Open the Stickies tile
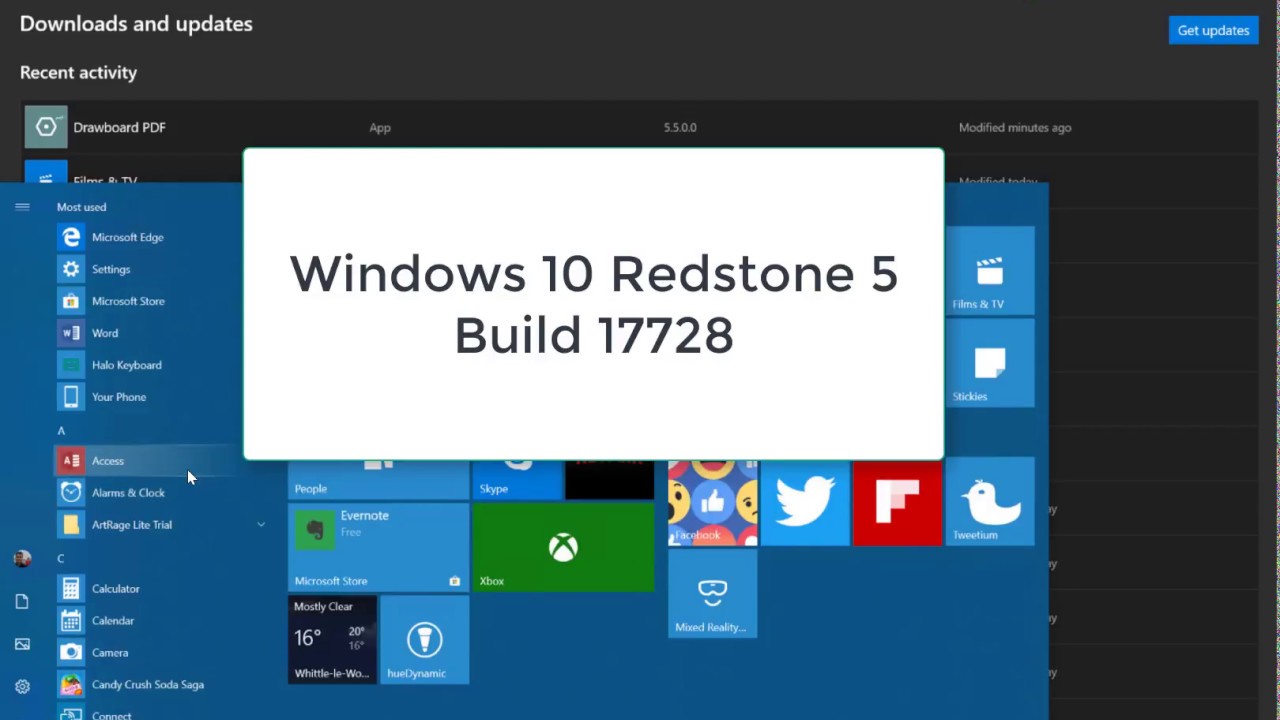 click(990, 363)
